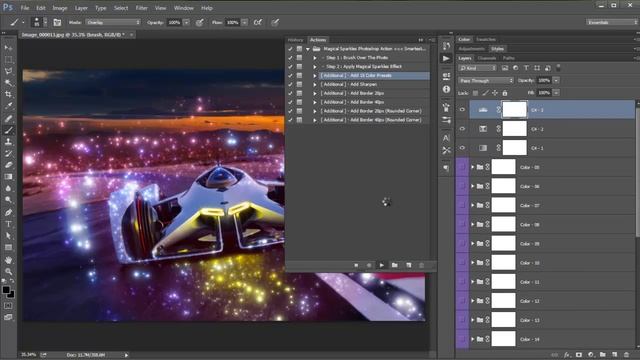Screen dimensions: 640x360
Task: Select the Clone Stamp tool
Action: [x=8, y=142]
